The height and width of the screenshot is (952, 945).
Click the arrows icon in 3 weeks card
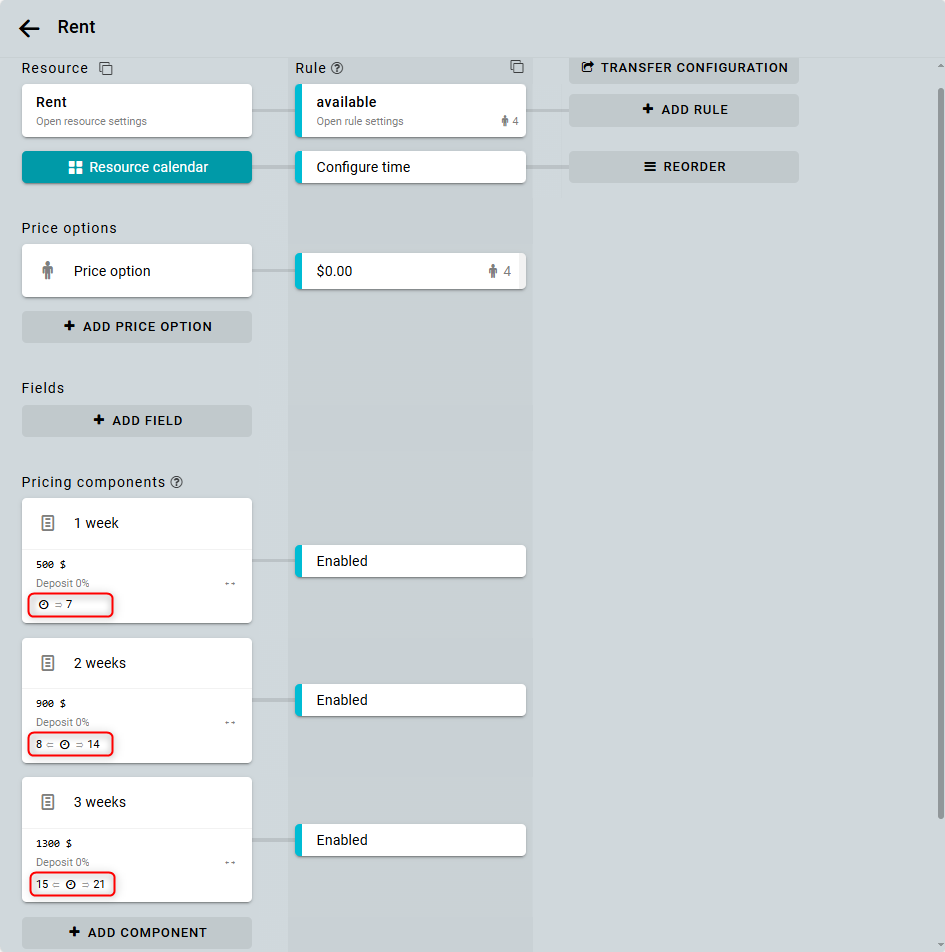[230, 862]
